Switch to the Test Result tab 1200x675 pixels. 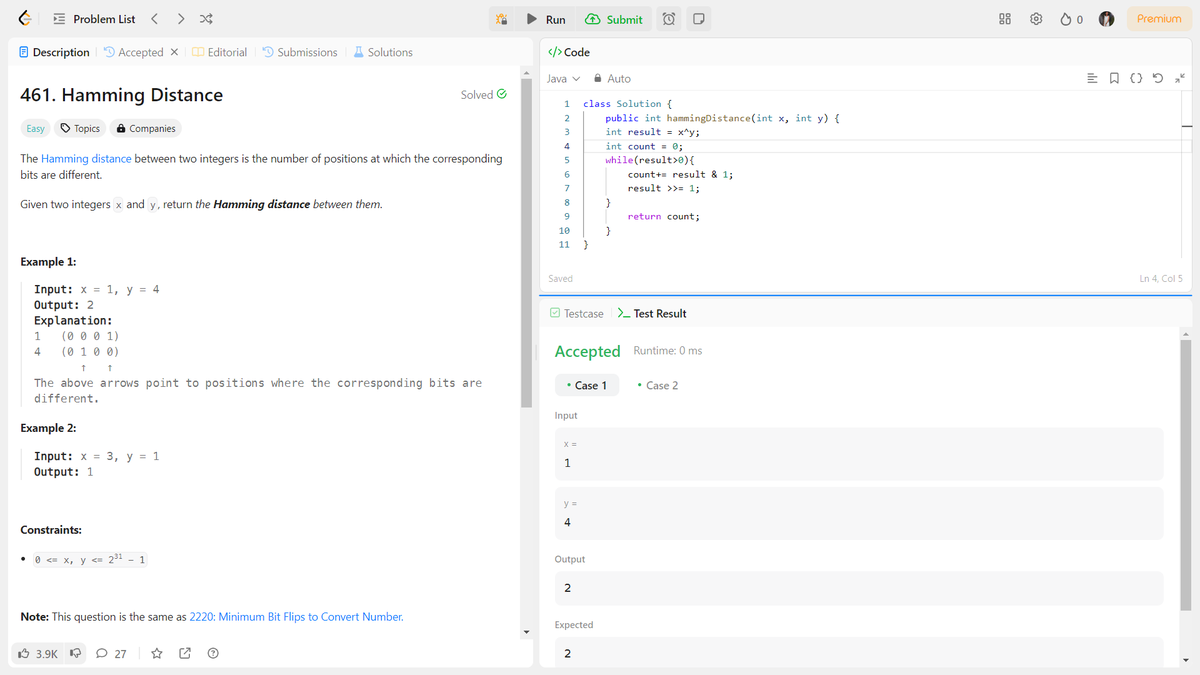[652, 314]
